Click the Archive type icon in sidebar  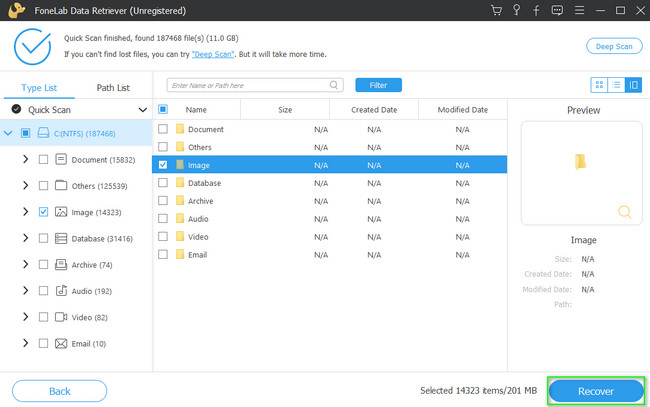click(61, 264)
